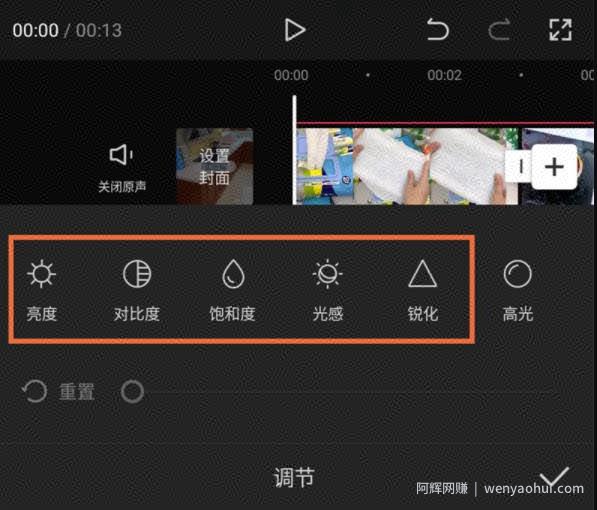Click the white playhead line
Screen dimensions: 597x510
click(x=294, y=150)
